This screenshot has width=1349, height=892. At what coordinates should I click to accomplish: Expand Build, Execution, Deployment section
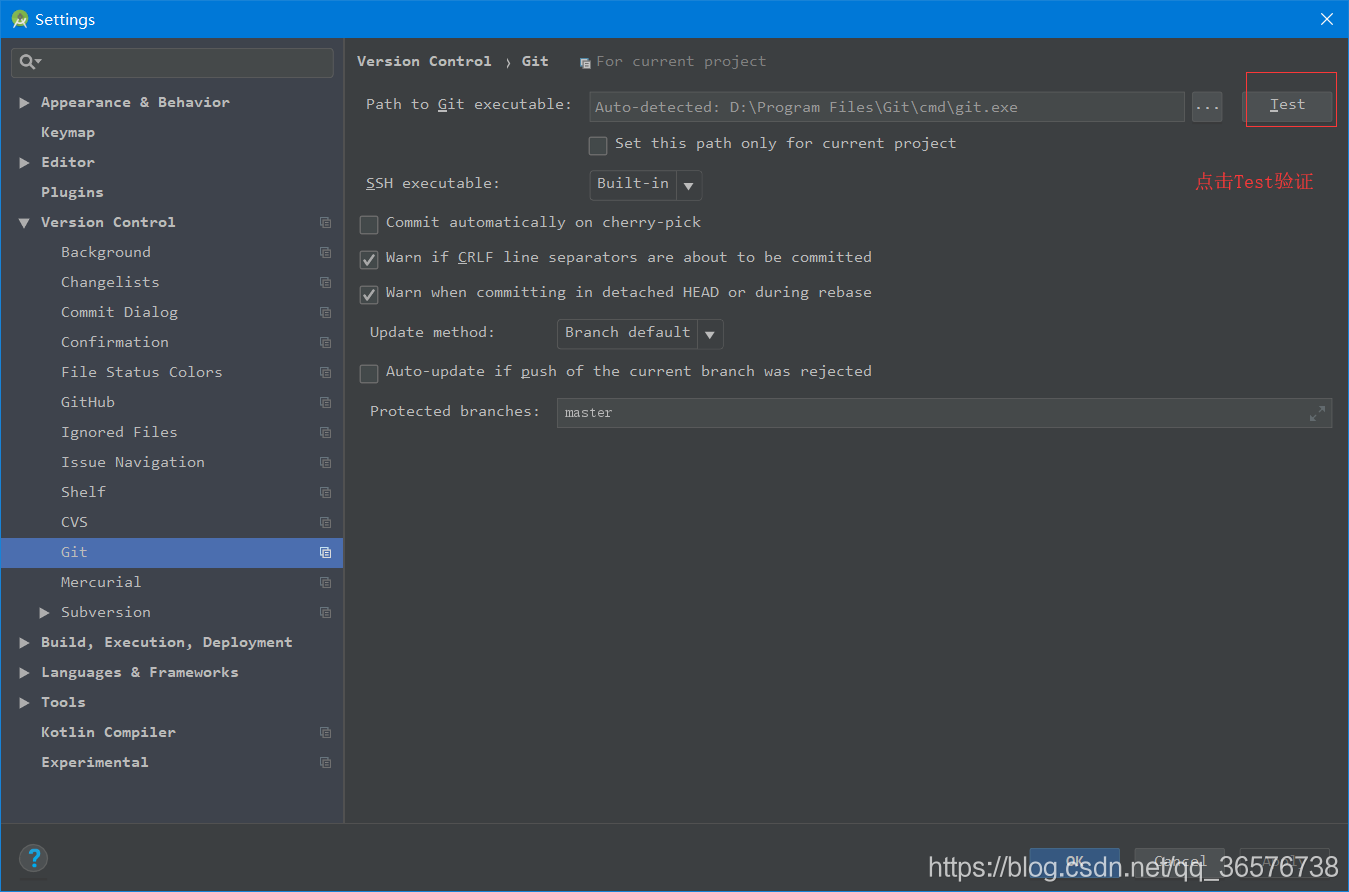[24, 643]
